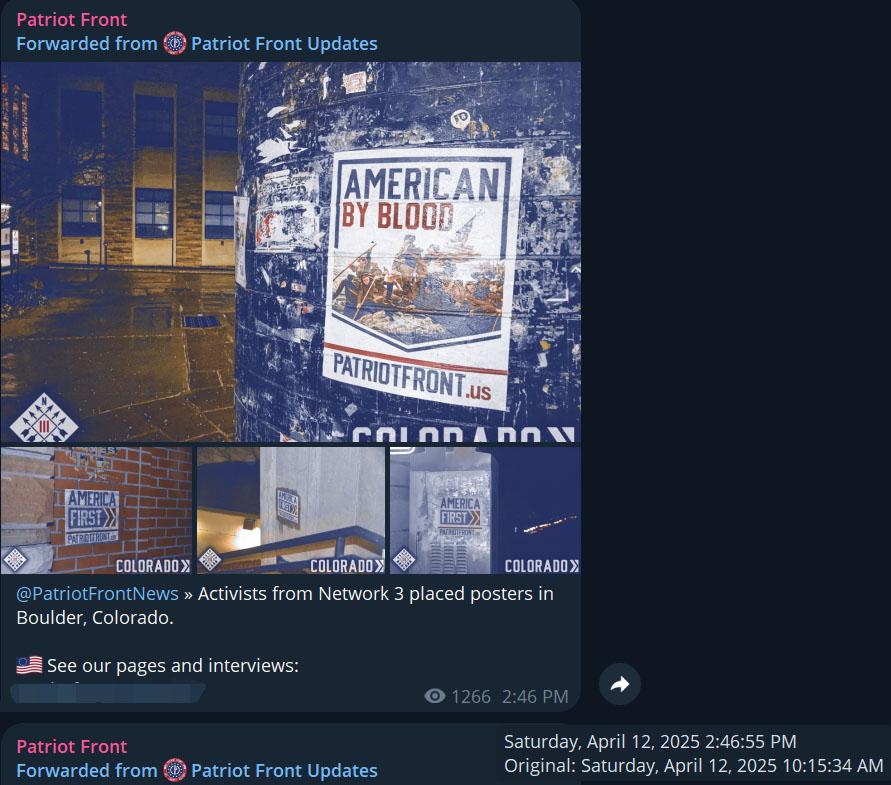The width and height of the screenshot is (891, 785).
Task: Click the eye views counter icon
Action: (435, 696)
